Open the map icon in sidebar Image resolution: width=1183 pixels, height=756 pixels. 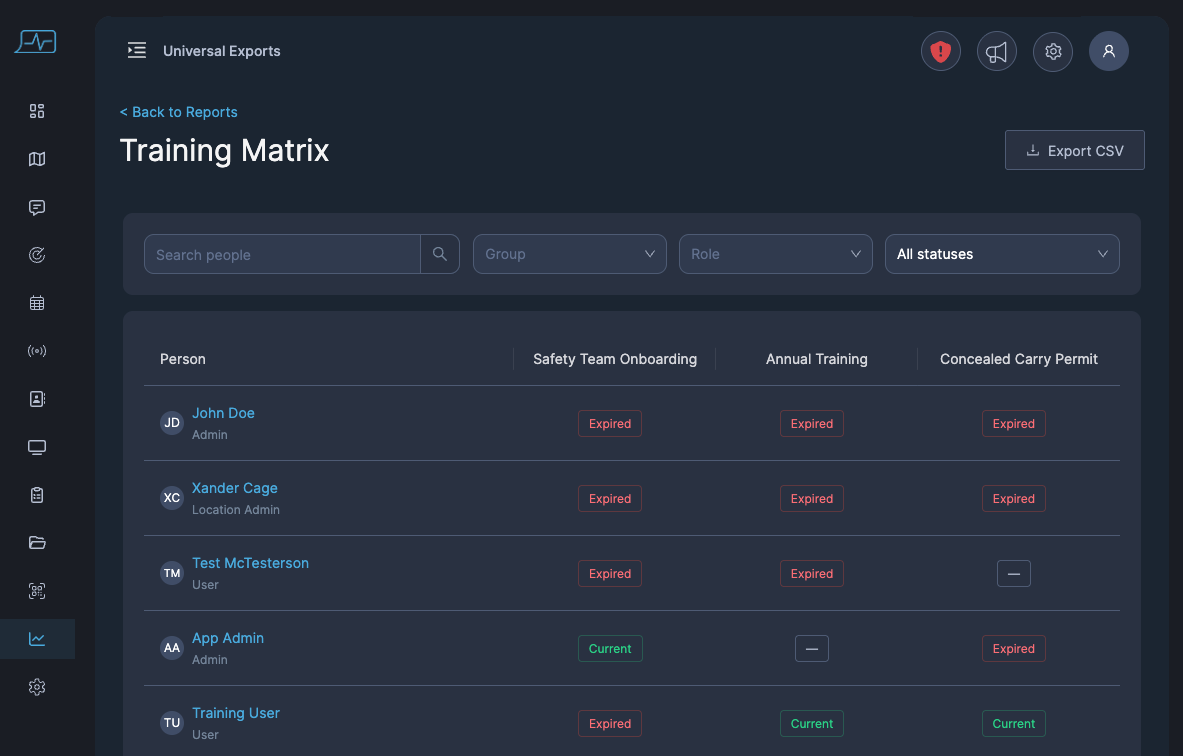37,159
